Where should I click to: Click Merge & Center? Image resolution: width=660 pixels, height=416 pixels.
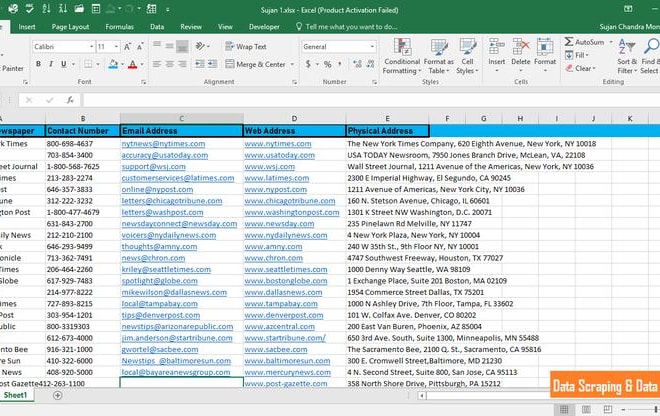pyautogui.click(x=255, y=64)
